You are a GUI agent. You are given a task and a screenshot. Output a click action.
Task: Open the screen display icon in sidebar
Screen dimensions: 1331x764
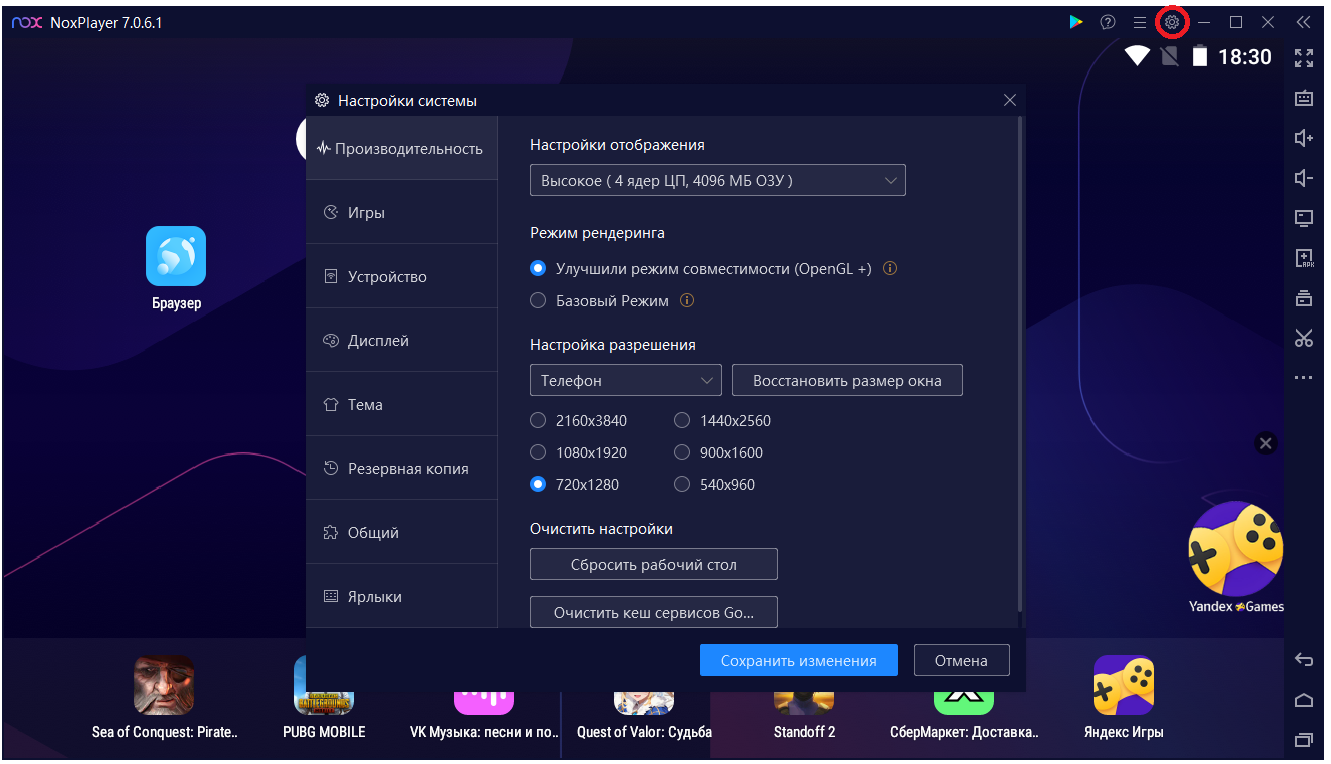(x=1303, y=218)
